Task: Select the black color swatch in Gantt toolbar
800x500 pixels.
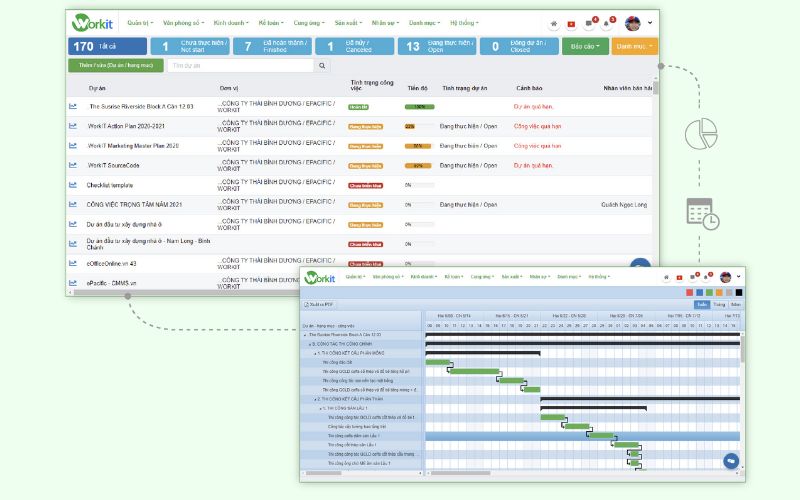Action: tap(739, 292)
